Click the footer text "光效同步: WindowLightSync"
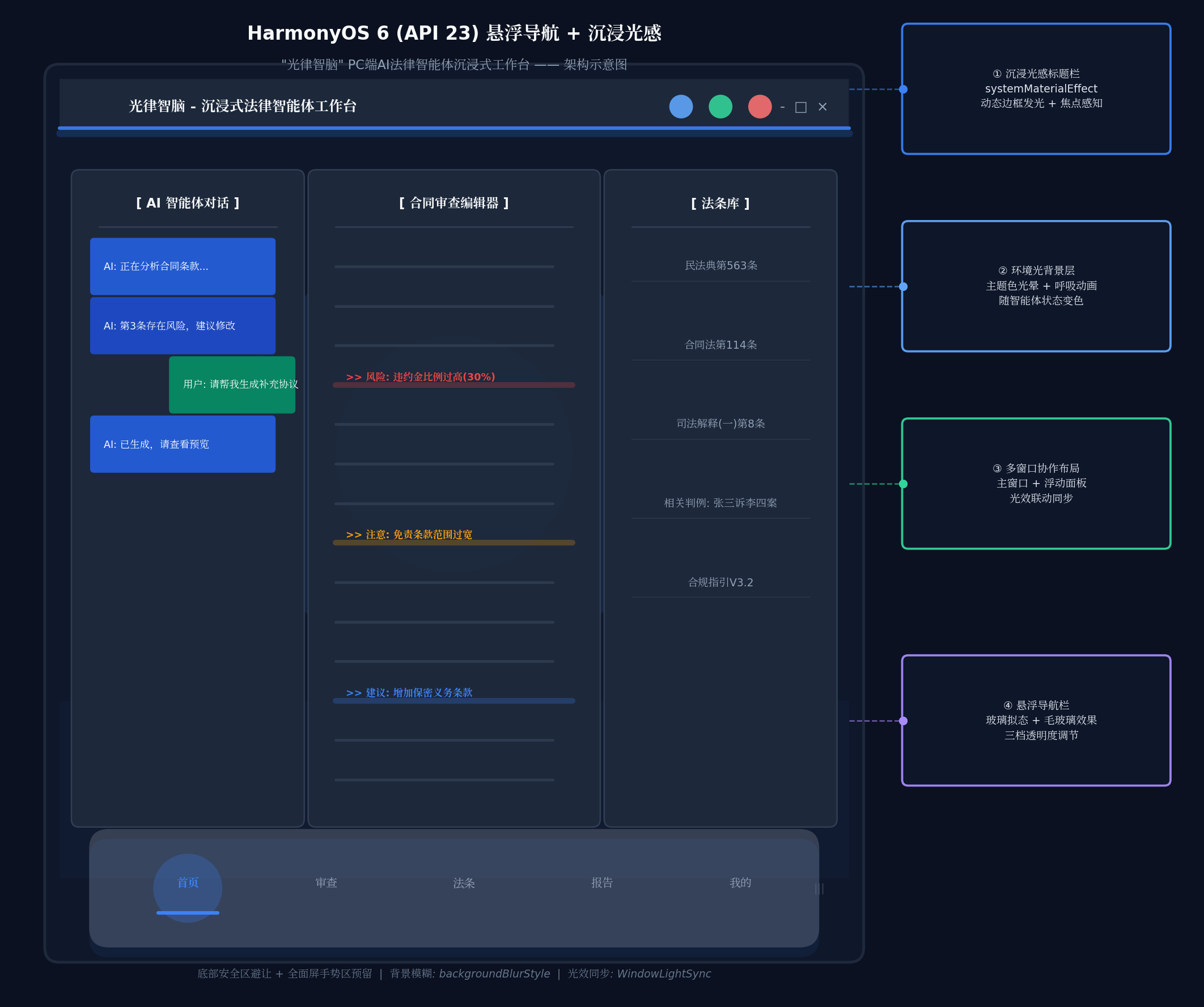The width and height of the screenshot is (1204, 1007). (639, 974)
